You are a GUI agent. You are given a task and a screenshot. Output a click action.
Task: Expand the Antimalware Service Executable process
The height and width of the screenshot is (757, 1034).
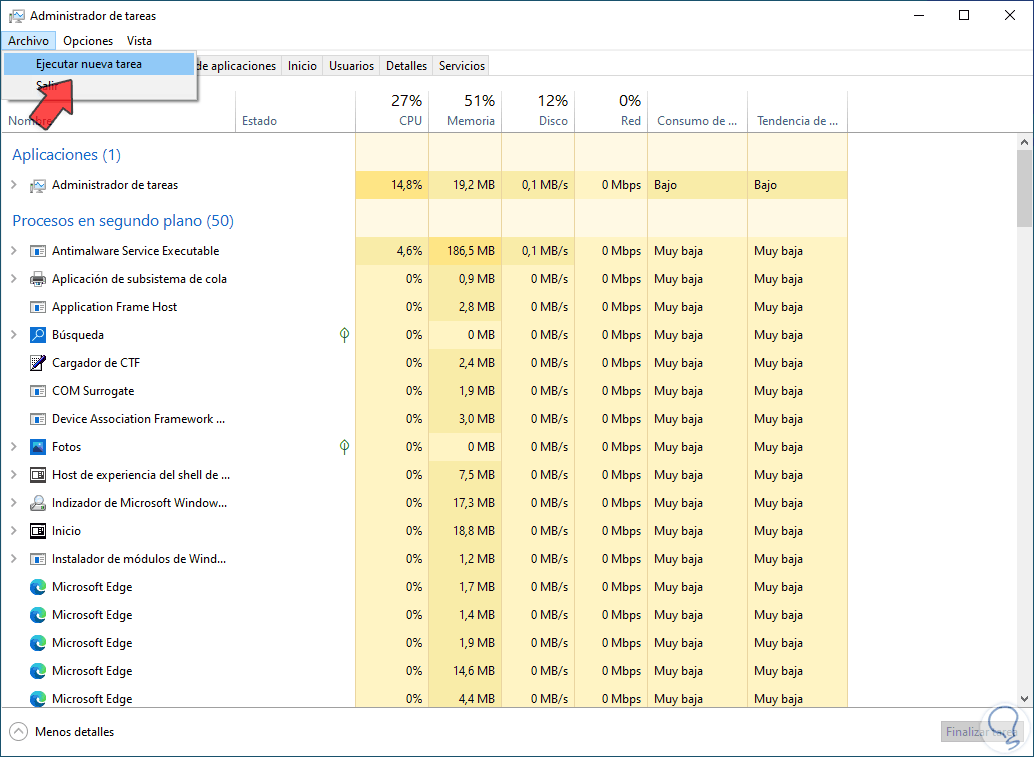pos(14,251)
